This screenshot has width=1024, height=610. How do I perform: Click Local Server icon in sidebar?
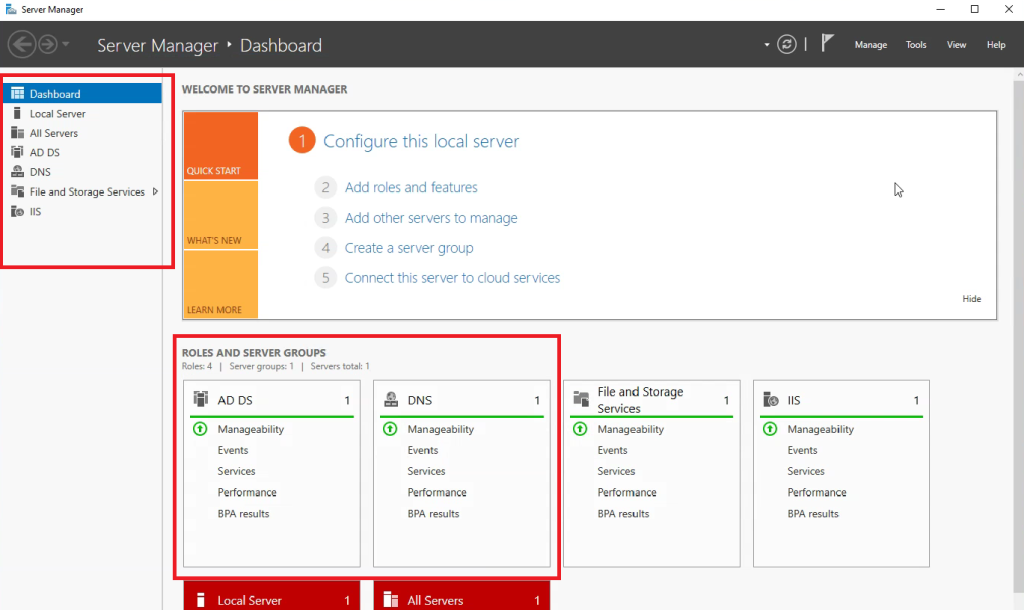(18, 113)
